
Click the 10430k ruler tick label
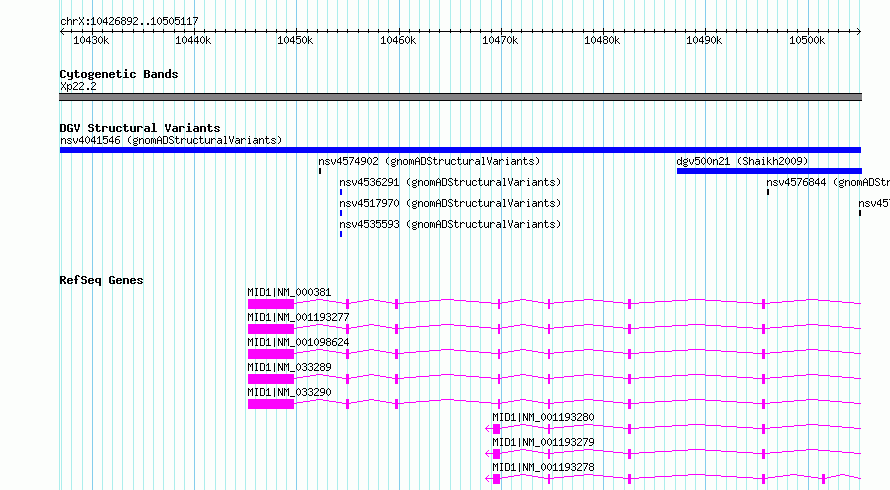tap(91, 40)
